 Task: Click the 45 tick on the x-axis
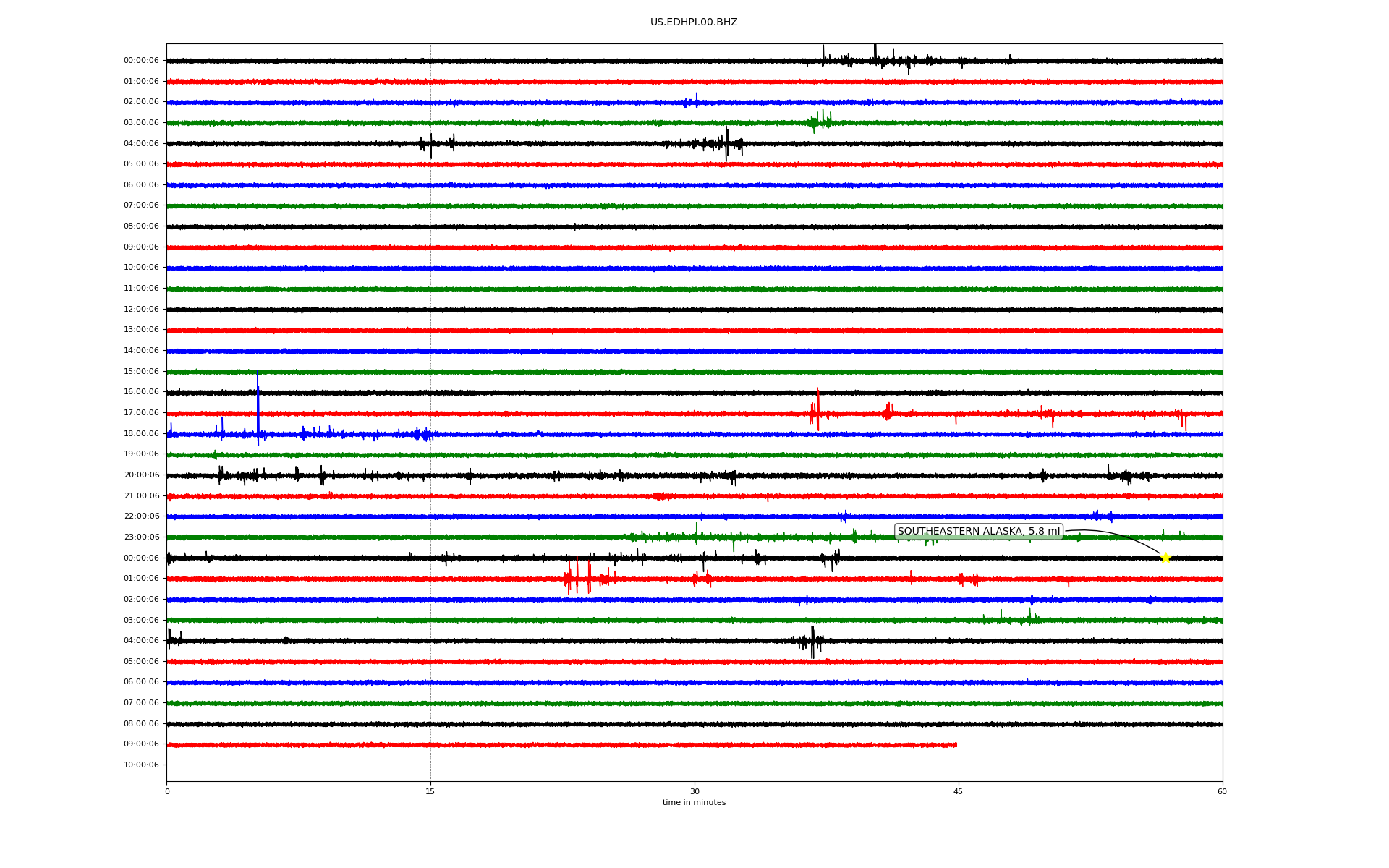point(958,791)
